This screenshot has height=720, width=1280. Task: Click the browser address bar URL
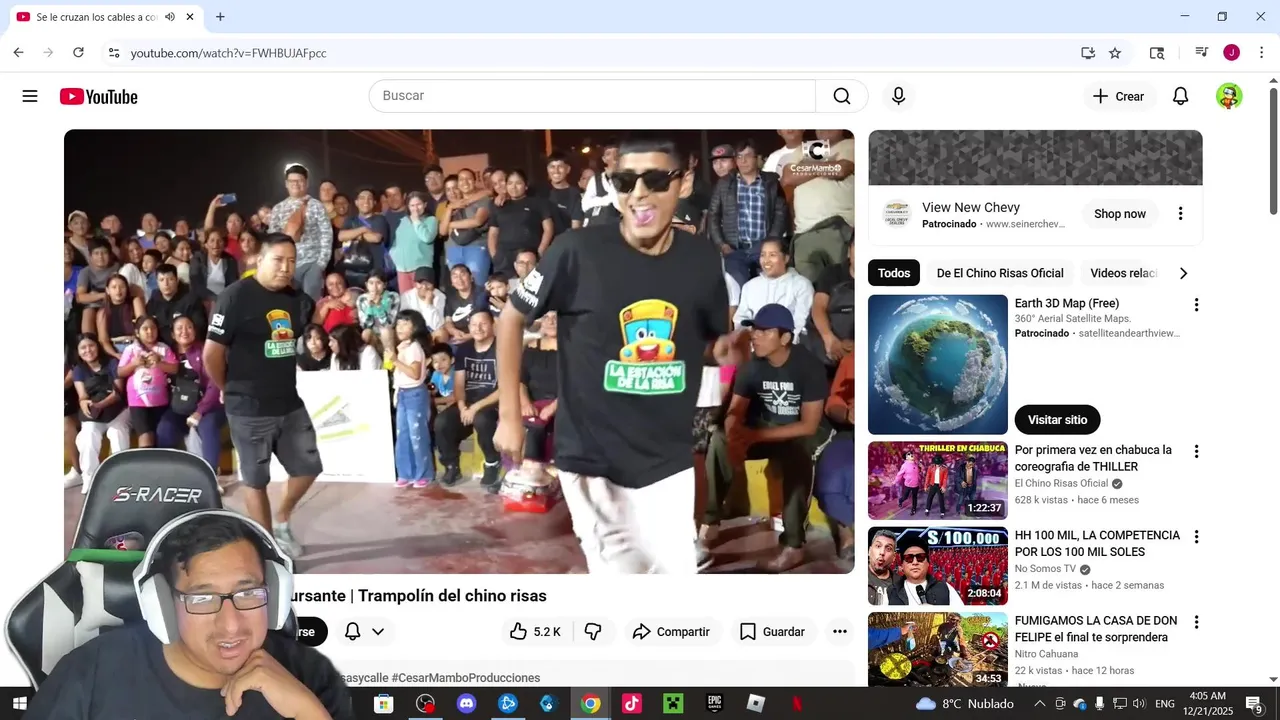tap(228, 53)
